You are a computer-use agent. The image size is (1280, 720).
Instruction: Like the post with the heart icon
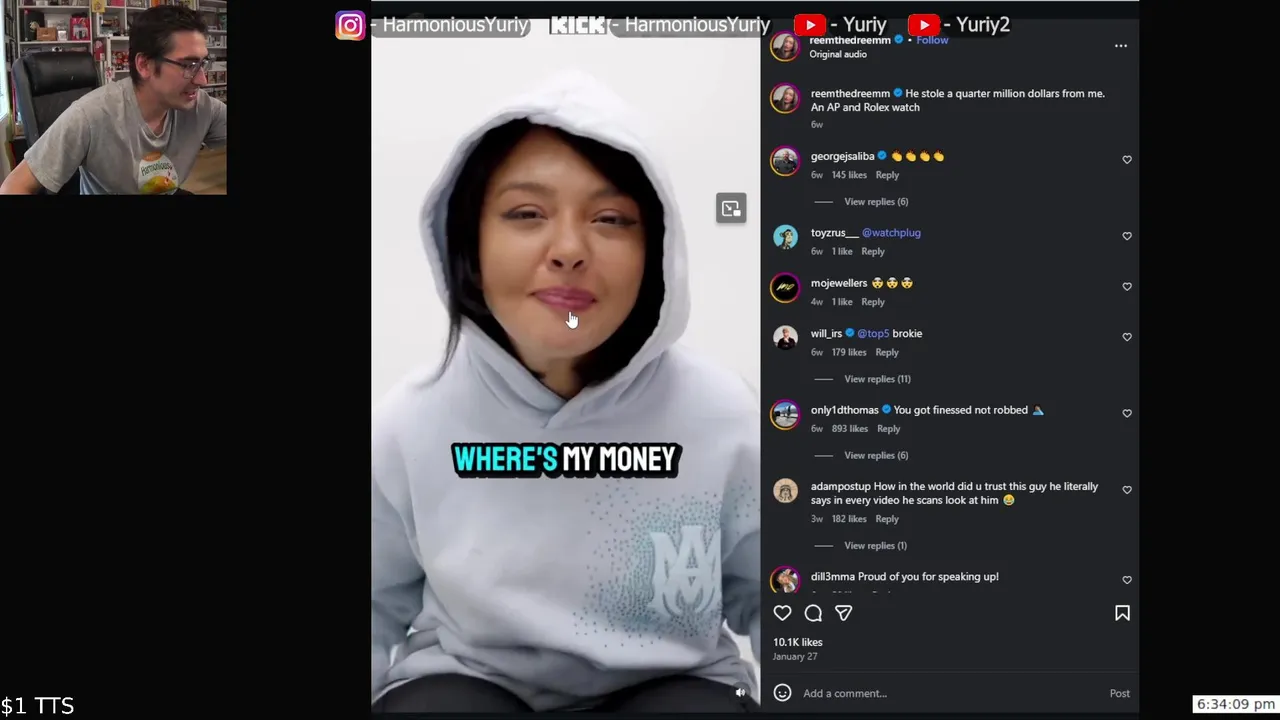pyautogui.click(x=782, y=613)
